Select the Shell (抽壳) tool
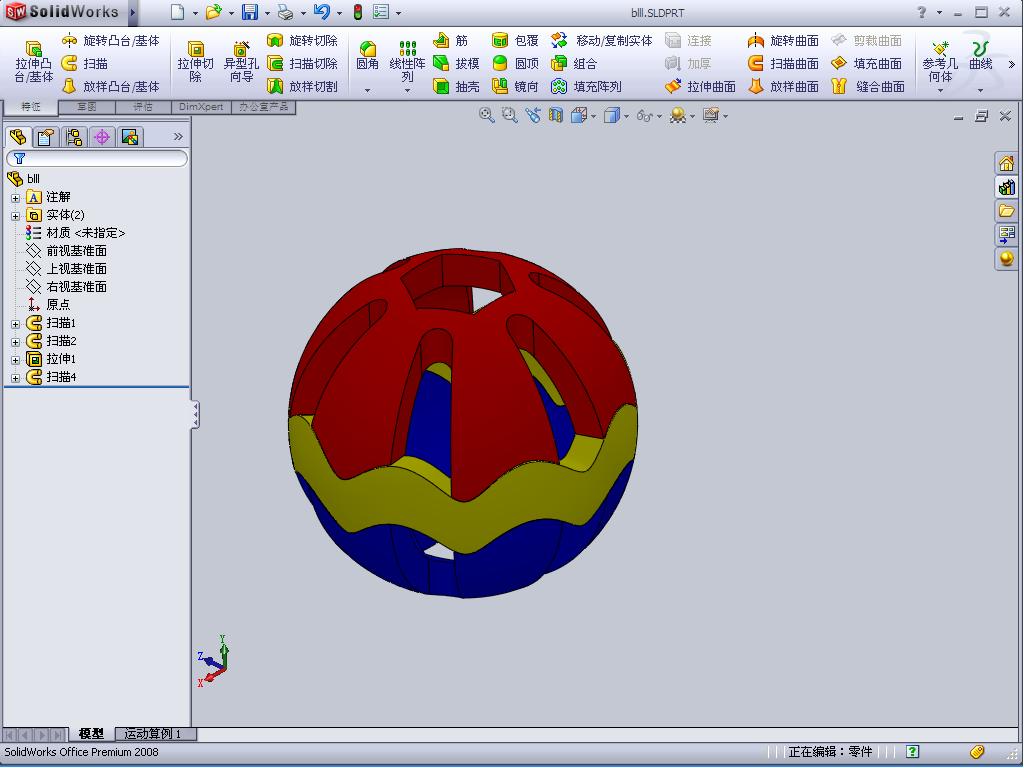 [456, 86]
